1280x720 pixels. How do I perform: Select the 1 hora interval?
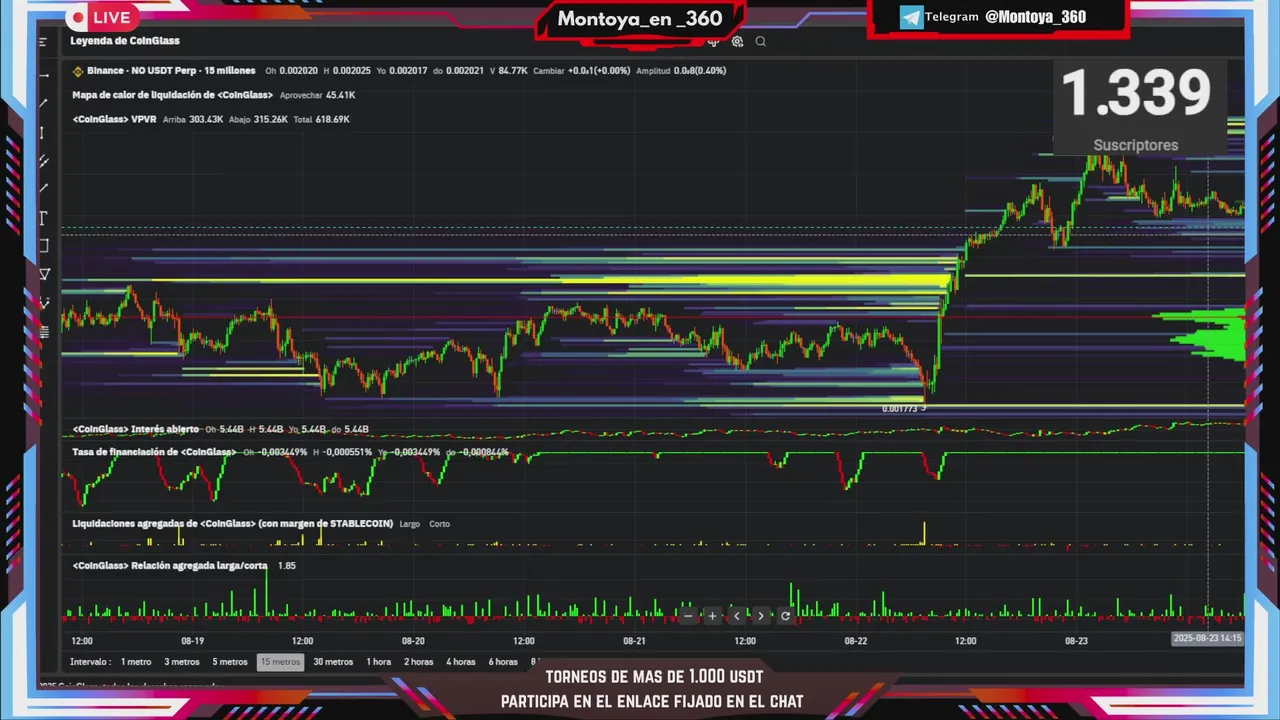coord(379,662)
